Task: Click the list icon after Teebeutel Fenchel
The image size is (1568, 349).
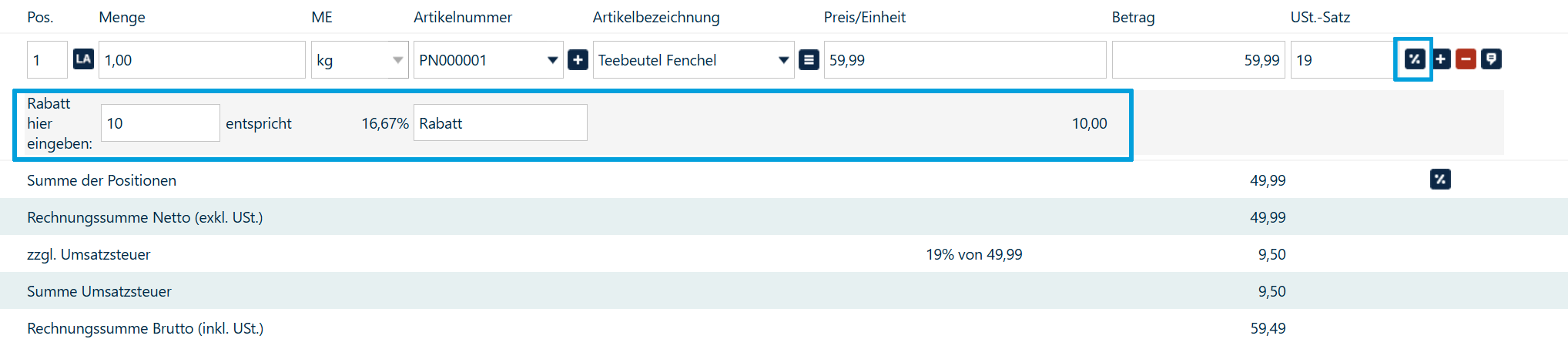Action: (809, 59)
